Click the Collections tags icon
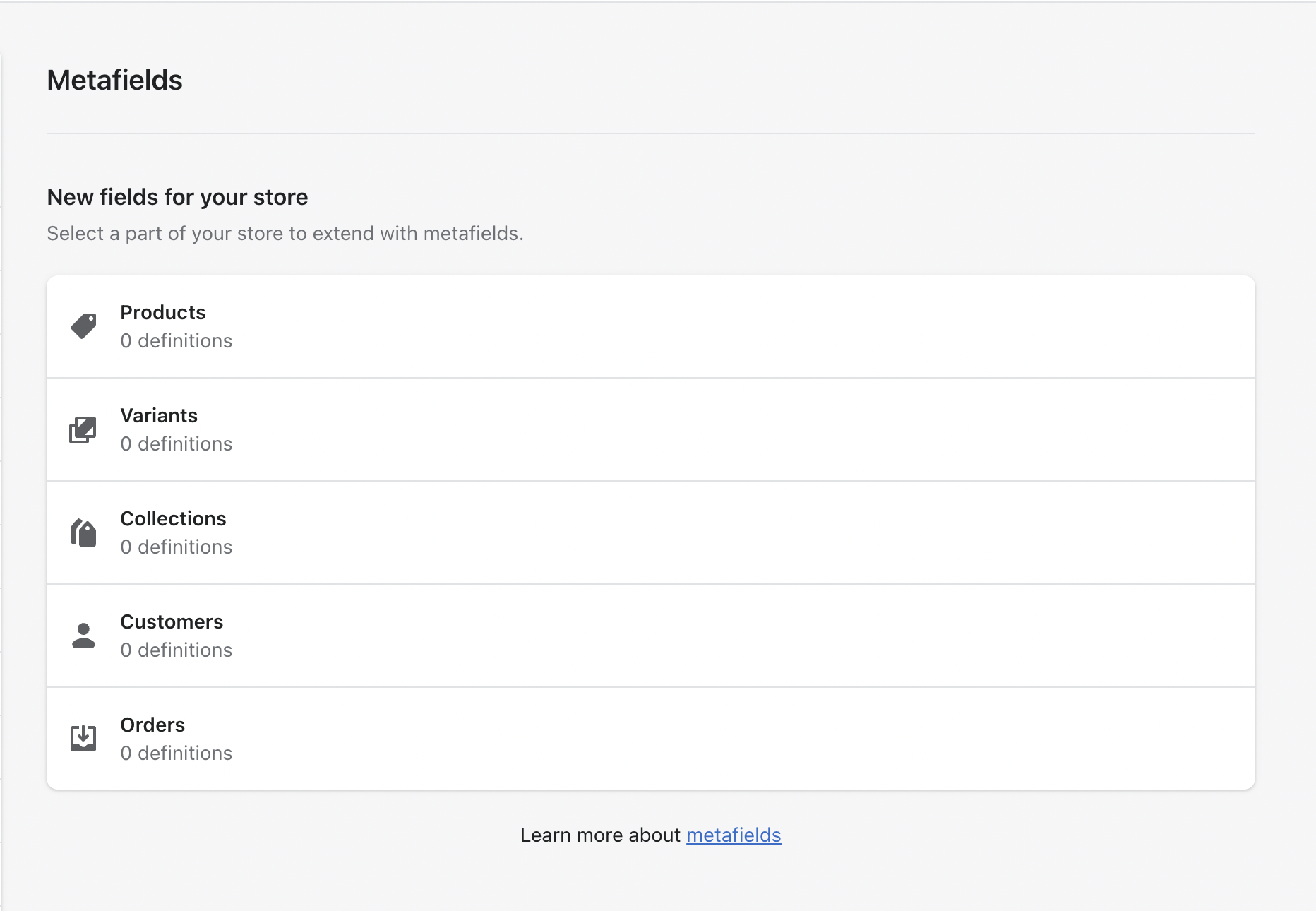The image size is (1316, 911). 83,532
